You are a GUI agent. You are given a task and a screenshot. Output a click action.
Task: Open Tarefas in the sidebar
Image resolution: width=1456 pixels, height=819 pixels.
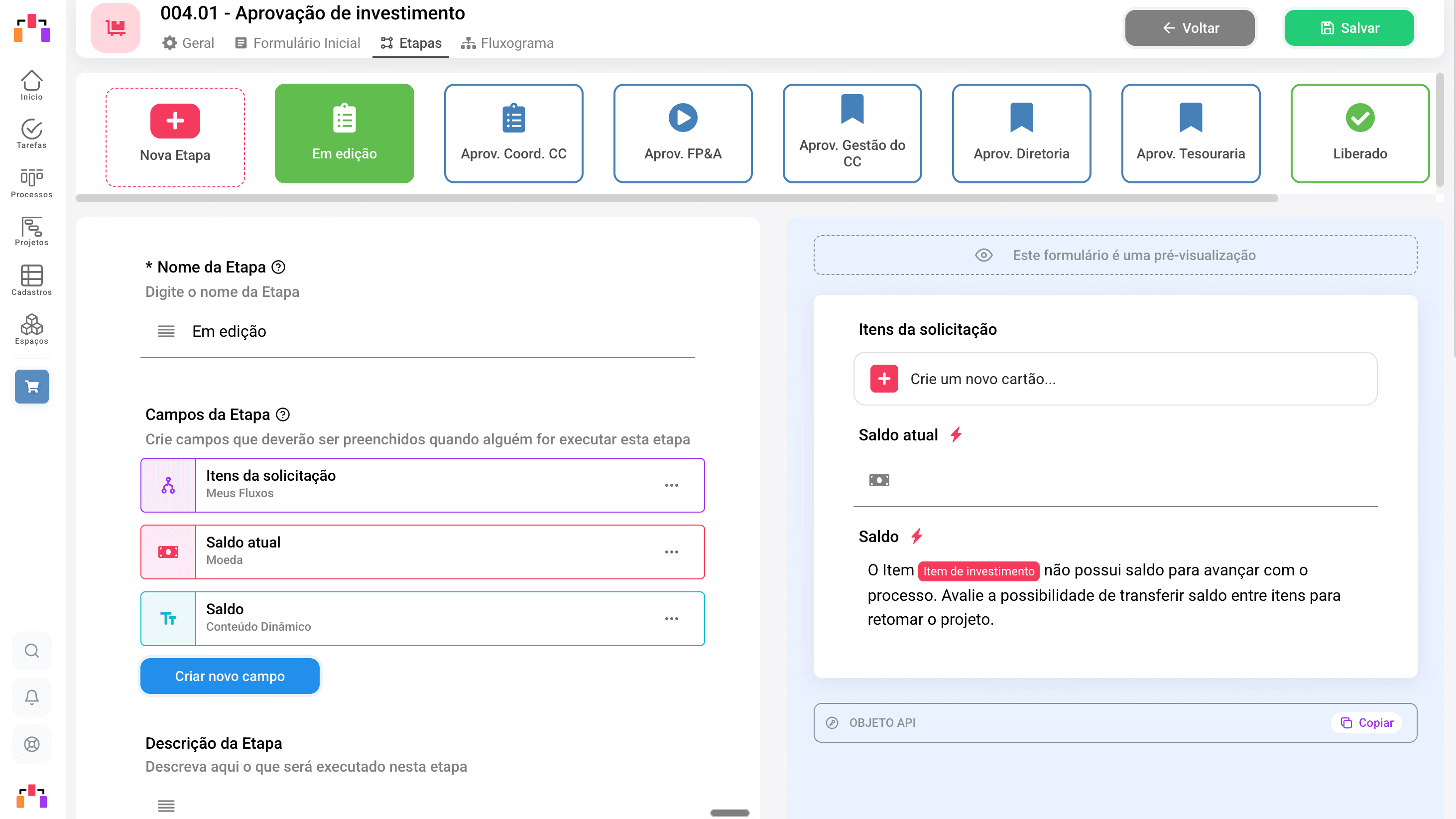pyautogui.click(x=32, y=134)
